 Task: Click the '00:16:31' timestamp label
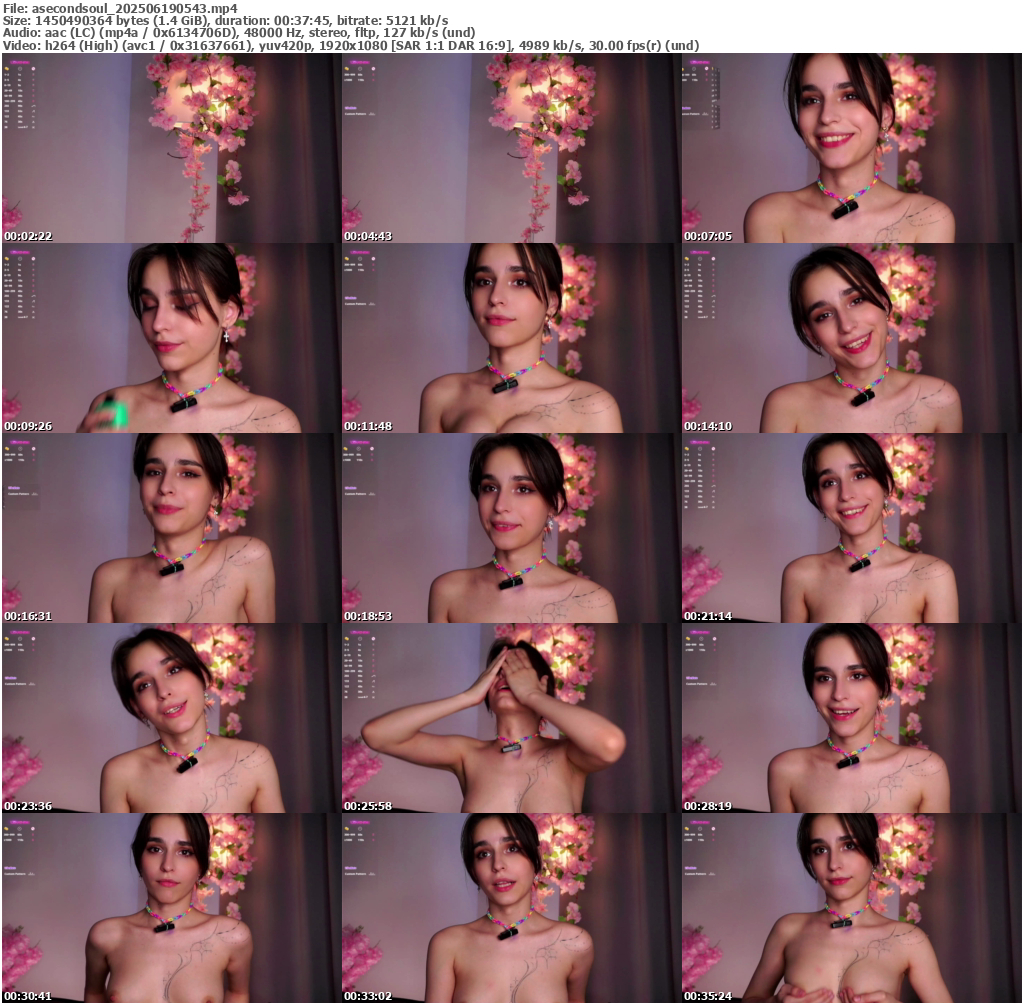coord(28,616)
